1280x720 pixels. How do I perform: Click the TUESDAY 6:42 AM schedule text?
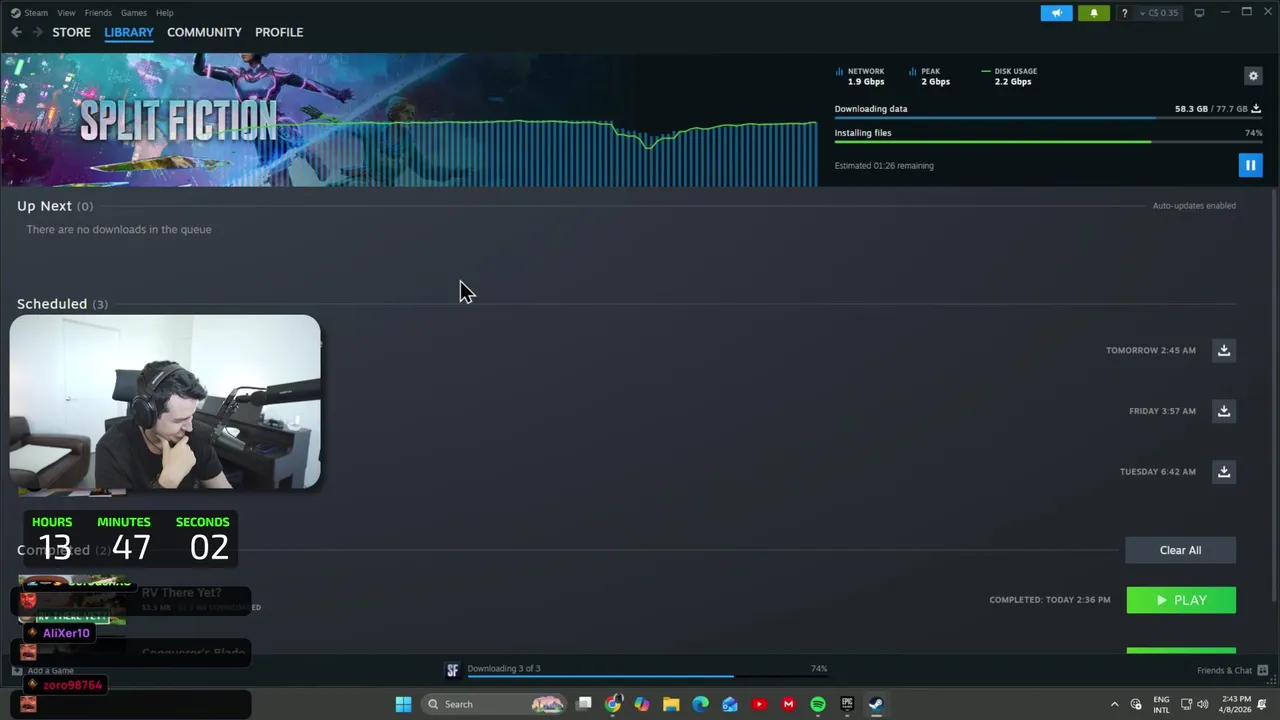1158,472
